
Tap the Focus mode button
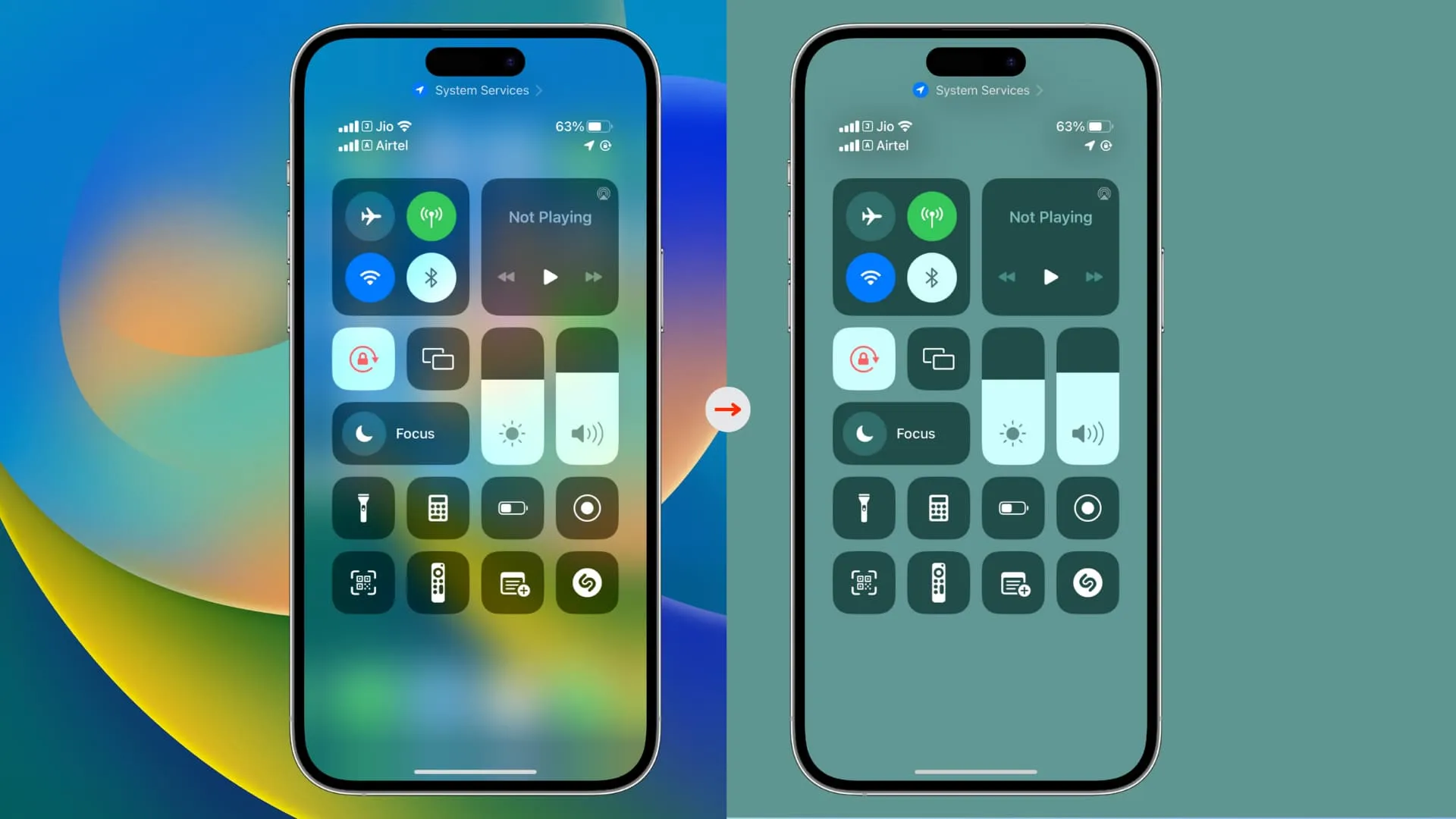coord(400,433)
